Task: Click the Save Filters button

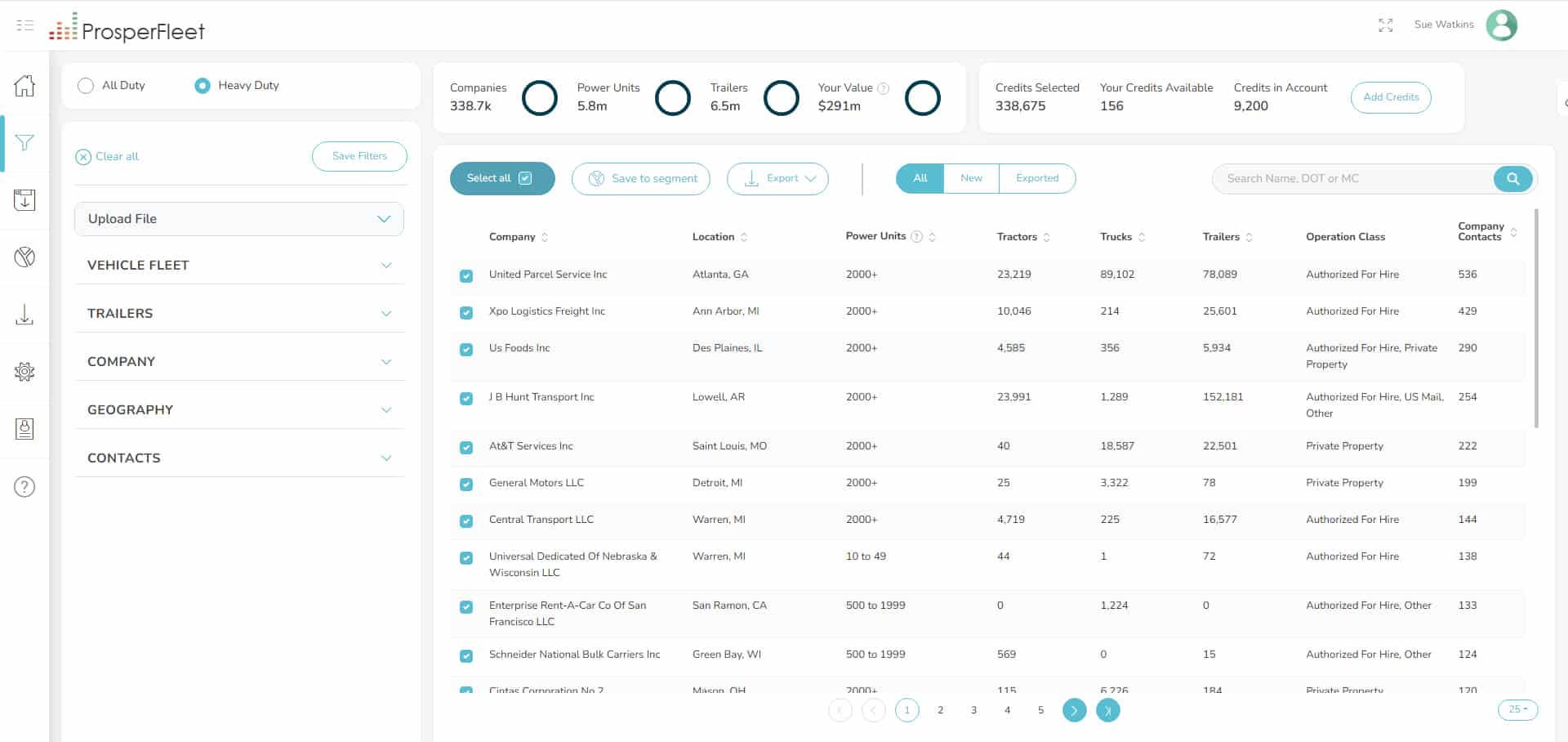Action: tap(359, 156)
